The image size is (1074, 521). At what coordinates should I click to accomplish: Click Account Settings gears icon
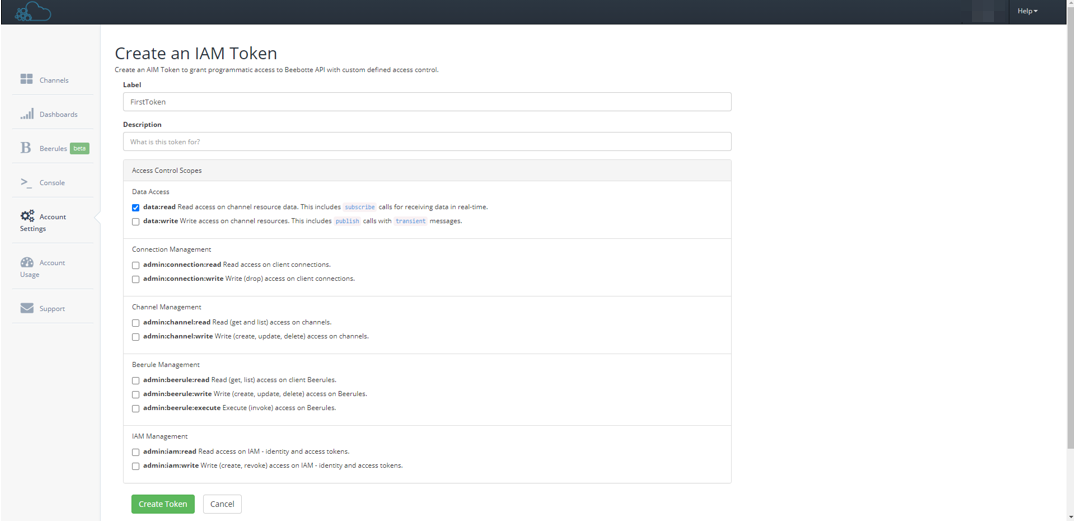point(27,216)
